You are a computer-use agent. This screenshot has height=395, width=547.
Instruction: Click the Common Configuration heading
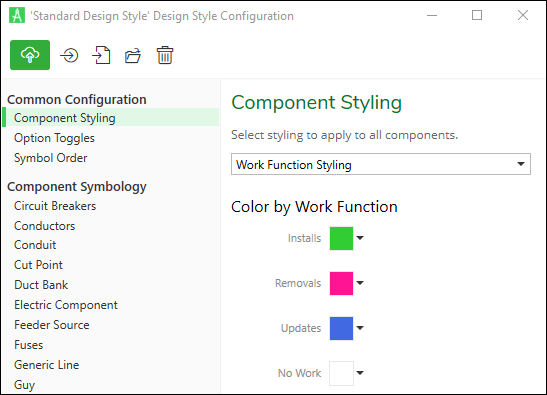point(77,99)
